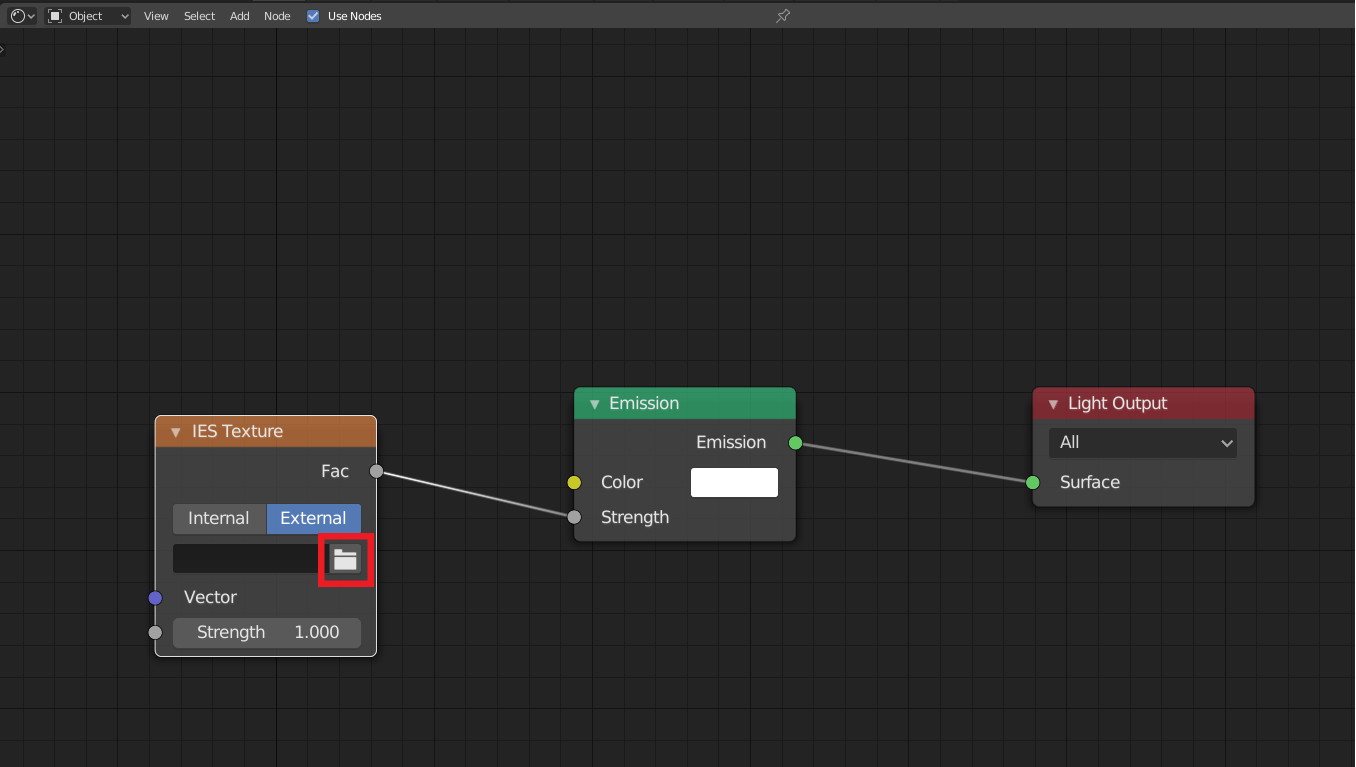This screenshot has width=1356, height=767.
Task: Click the Vector input socket on IES Texture
Action: pyautogui.click(x=155, y=597)
